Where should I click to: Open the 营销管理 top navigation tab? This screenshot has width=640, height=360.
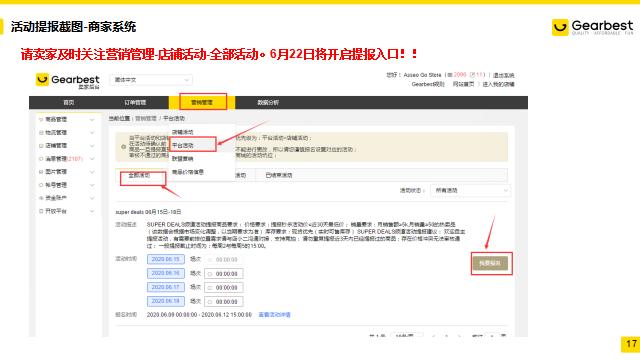(x=202, y=102)
